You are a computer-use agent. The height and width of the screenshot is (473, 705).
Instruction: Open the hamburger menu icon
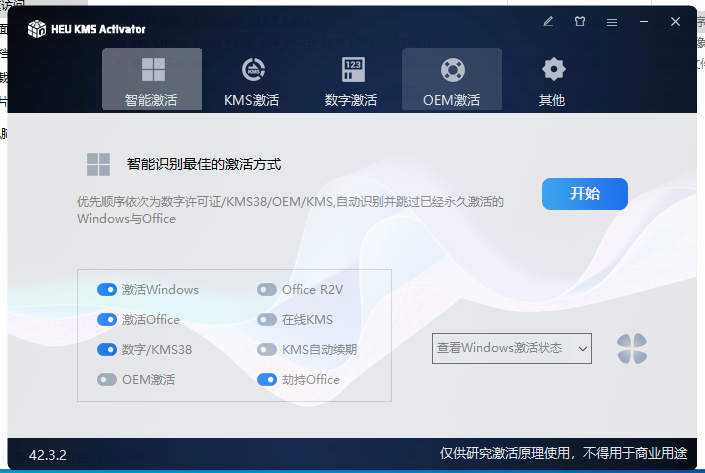coord(611,22)
